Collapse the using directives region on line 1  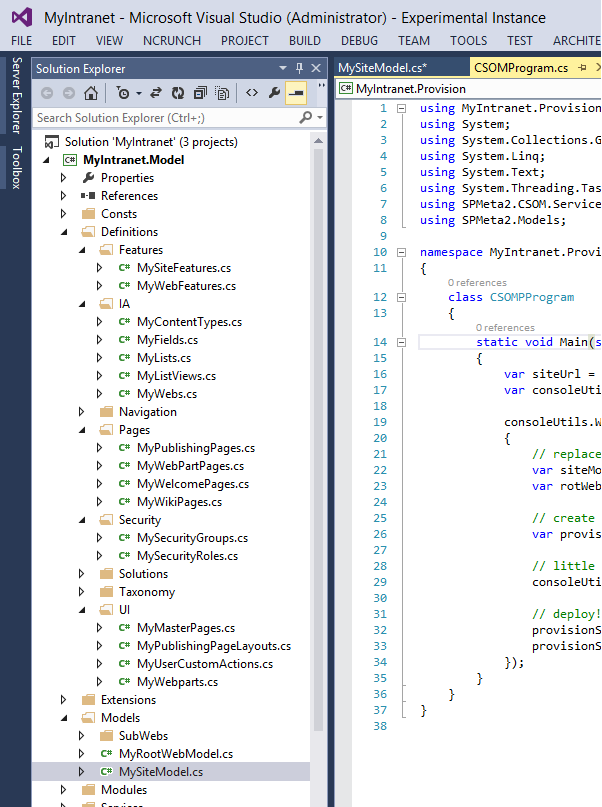(401, 109)
